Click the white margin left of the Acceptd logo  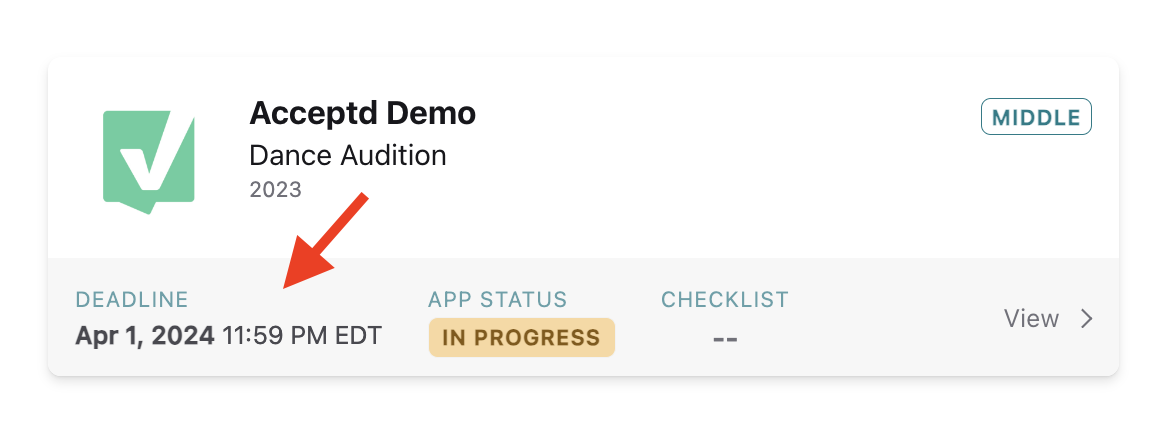tap(74, 163)
